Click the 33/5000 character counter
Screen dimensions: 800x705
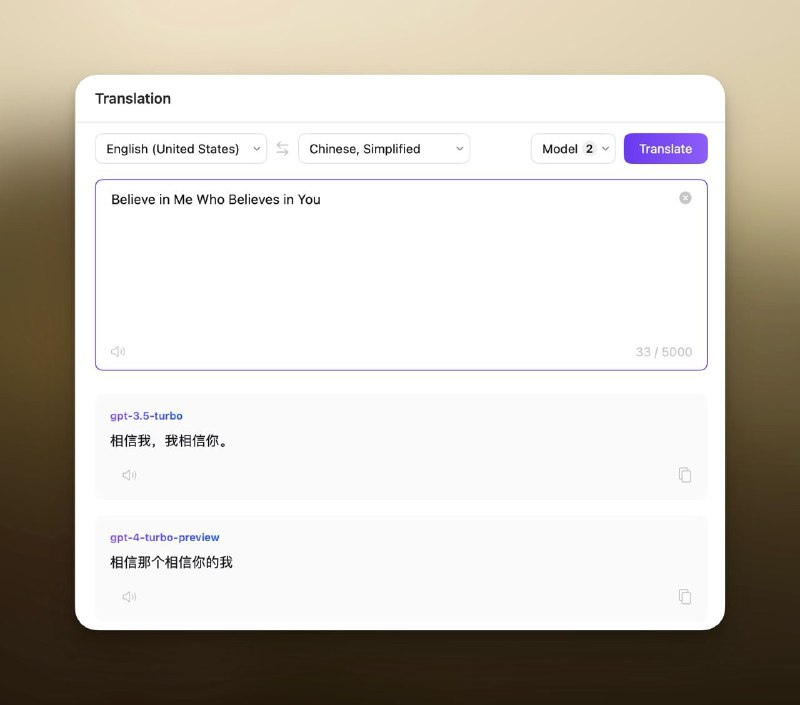[x=664, y=351]
